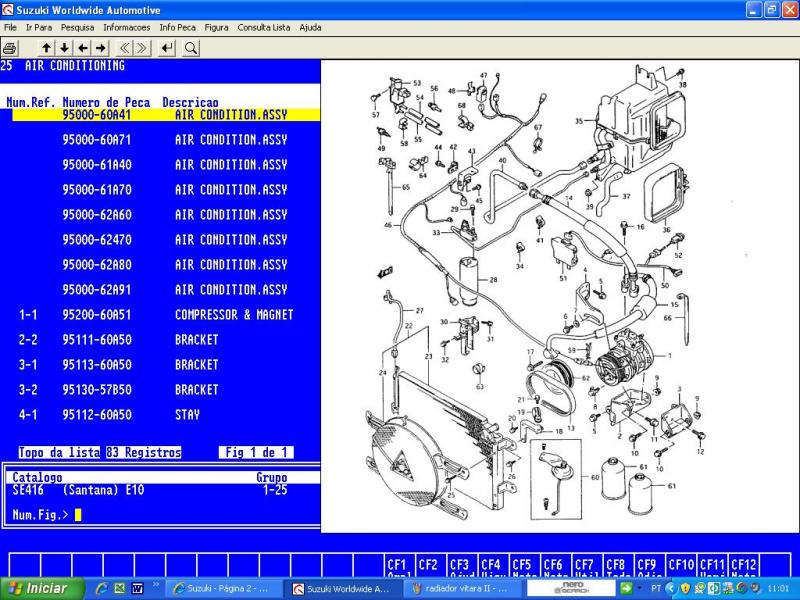Viewport: 800px width, 600px height.
Task: Click the printer icon in toolbar
Action: tap(10, 48)
